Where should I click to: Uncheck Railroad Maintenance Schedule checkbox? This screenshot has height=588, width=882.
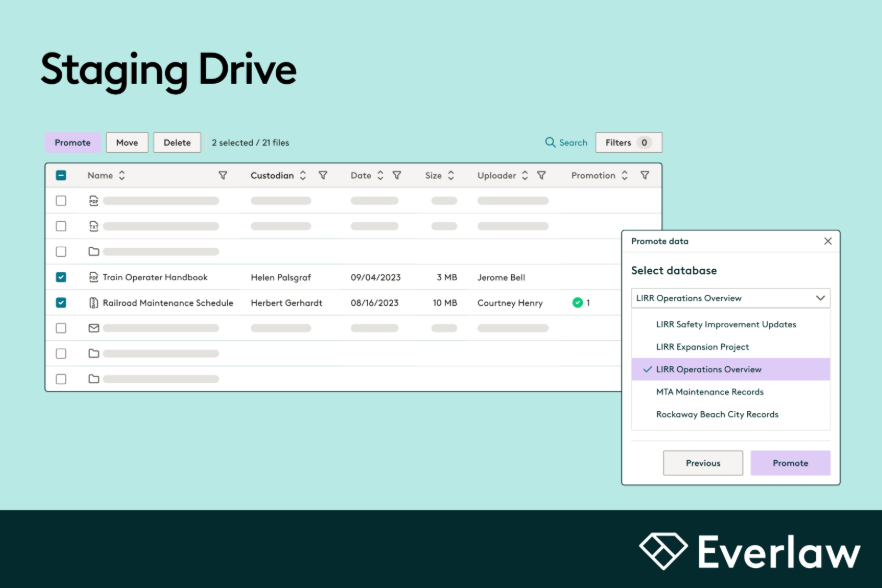click(61, 303)
